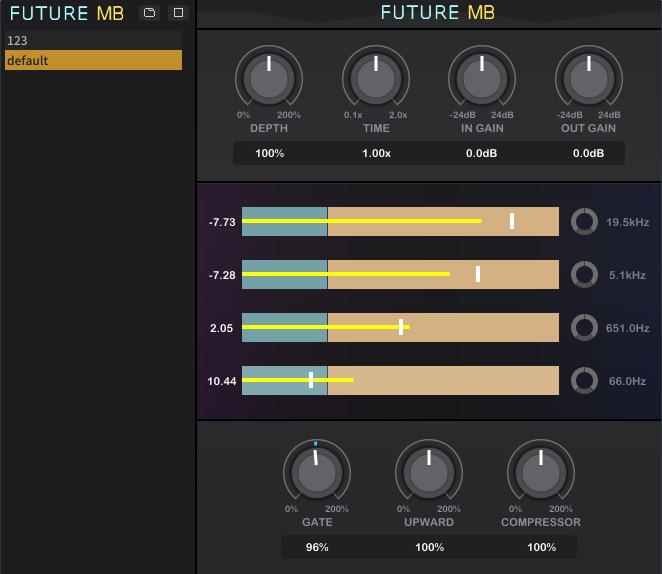662x574 pixels.
Task: Click the TIME value 1.00x field
Action: [x=376, y=153]
